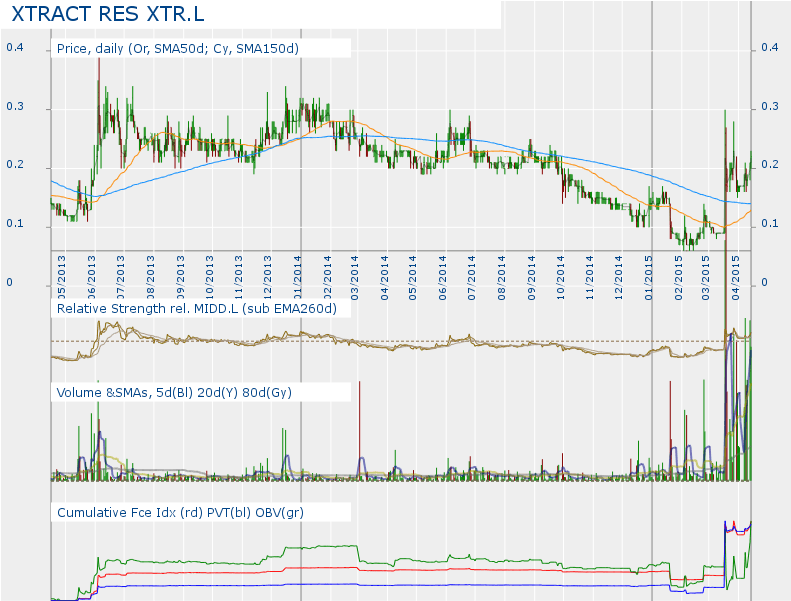Click the 01/2015 date axis label

pyautogui.click(x=648, y=278)
